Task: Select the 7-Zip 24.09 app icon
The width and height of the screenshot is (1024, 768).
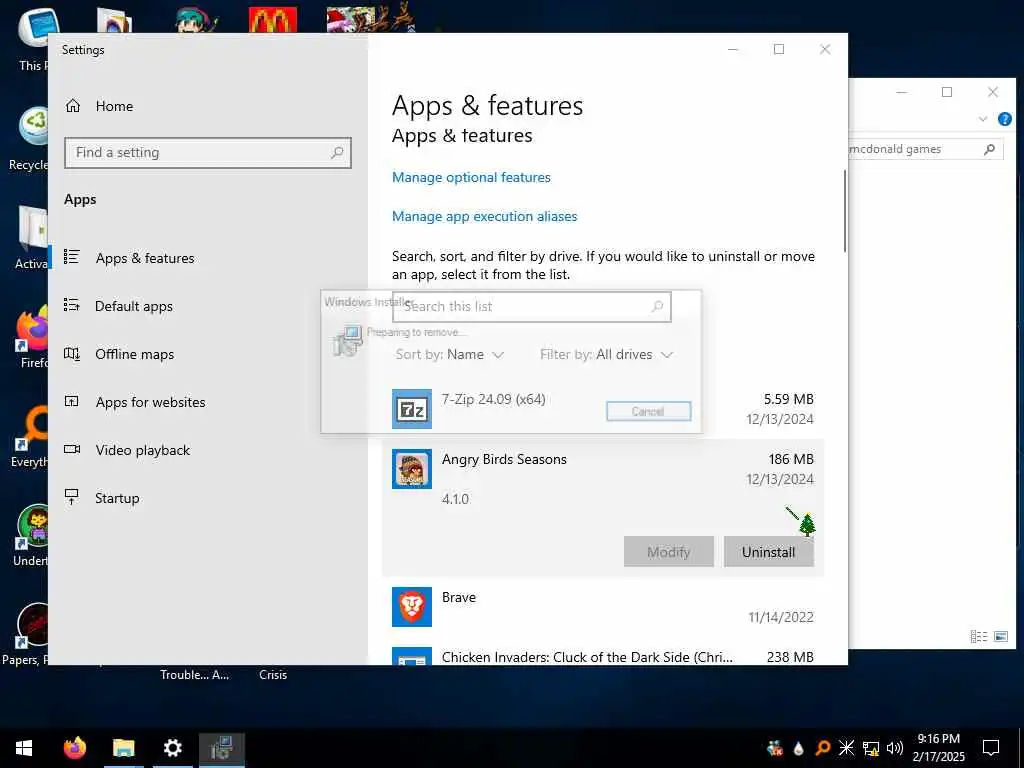Action: (x=411, y=409)
